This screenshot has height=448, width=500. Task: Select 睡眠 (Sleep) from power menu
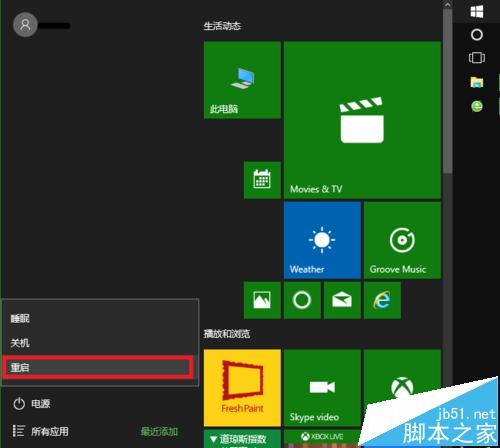pyautogui.click(x=100, y=318)
